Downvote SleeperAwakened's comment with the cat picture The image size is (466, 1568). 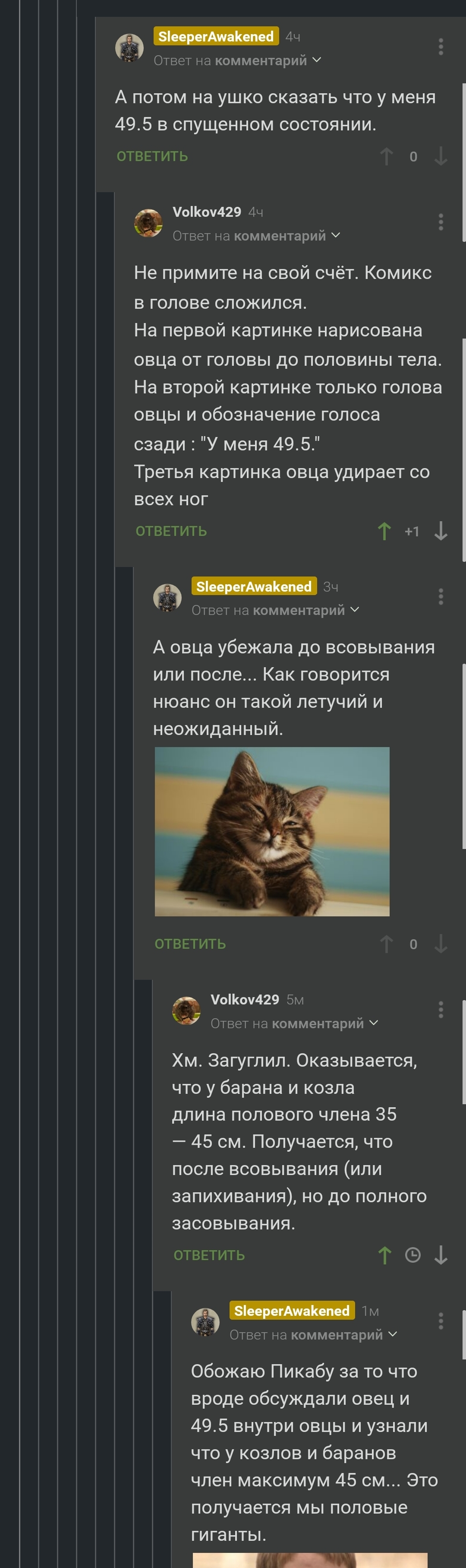point(441,944)
